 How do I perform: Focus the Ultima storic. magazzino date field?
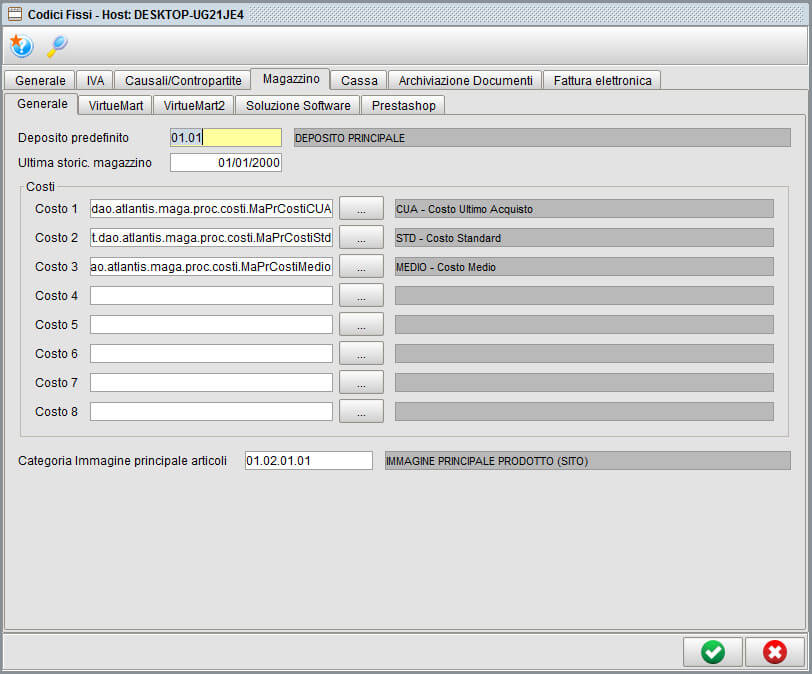point(225,163)
